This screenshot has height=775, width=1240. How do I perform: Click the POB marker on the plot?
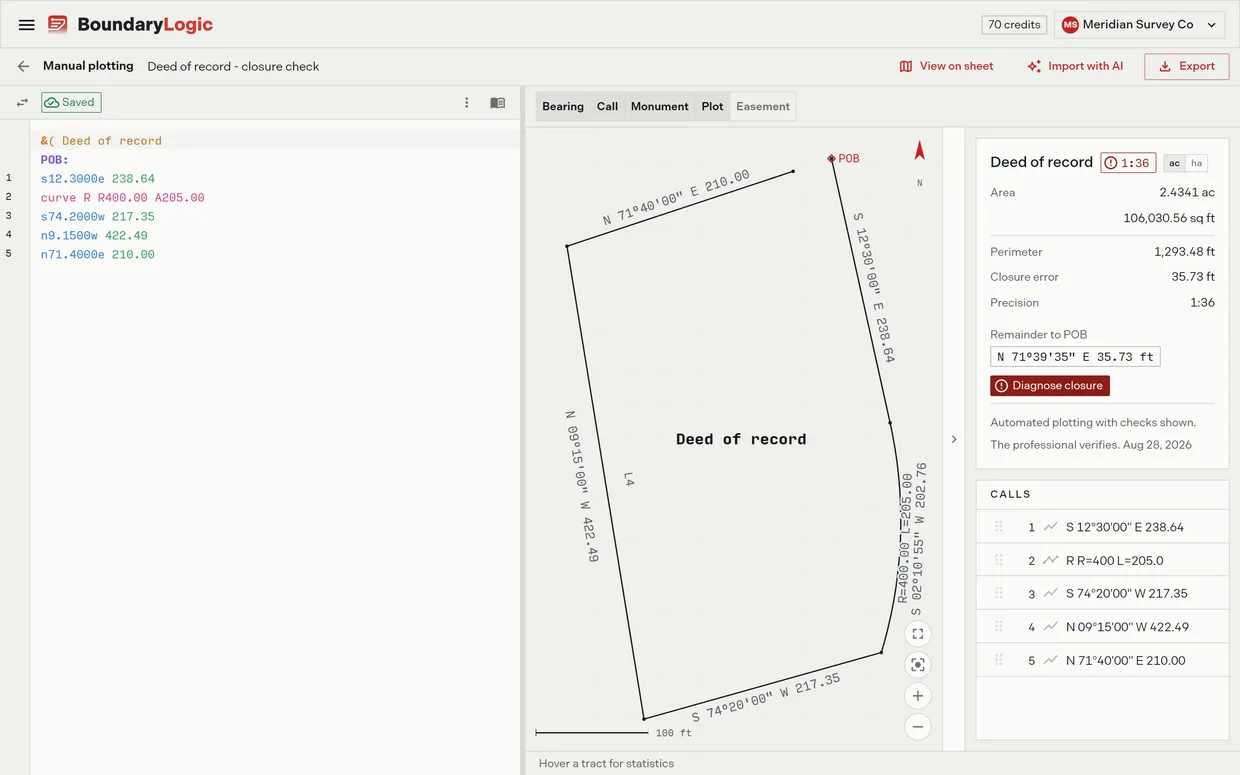tap(831, 158)
